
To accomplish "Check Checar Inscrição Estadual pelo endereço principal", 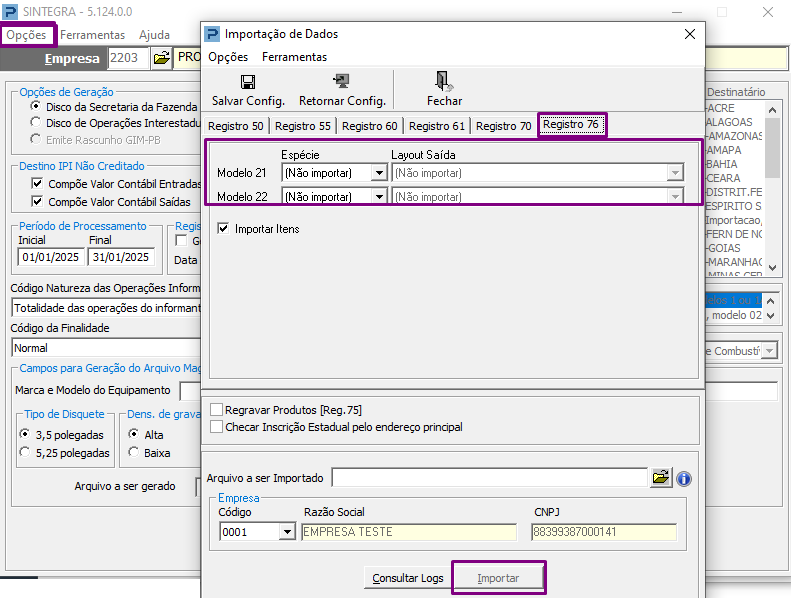I will [x=217, y=427].
